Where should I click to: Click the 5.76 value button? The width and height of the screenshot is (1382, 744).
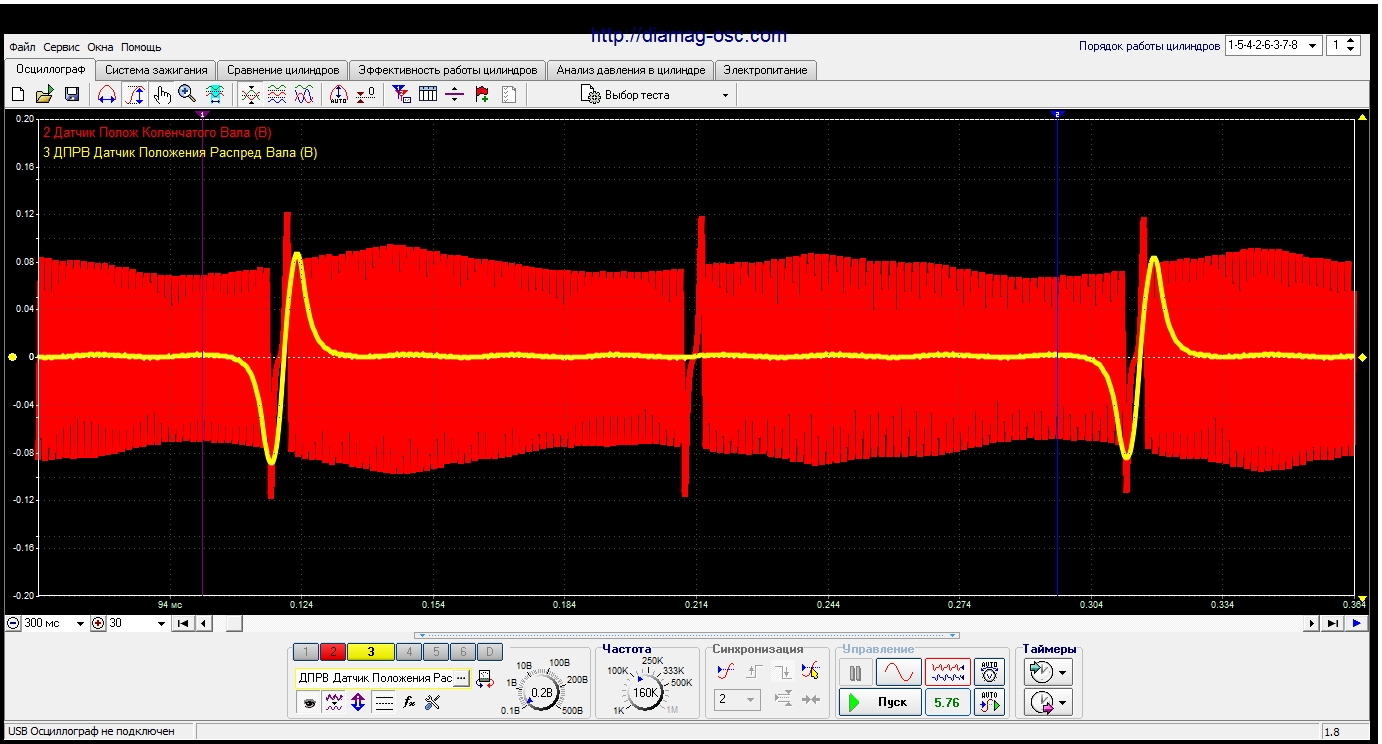pyautogui.click(x=946, y=702)
